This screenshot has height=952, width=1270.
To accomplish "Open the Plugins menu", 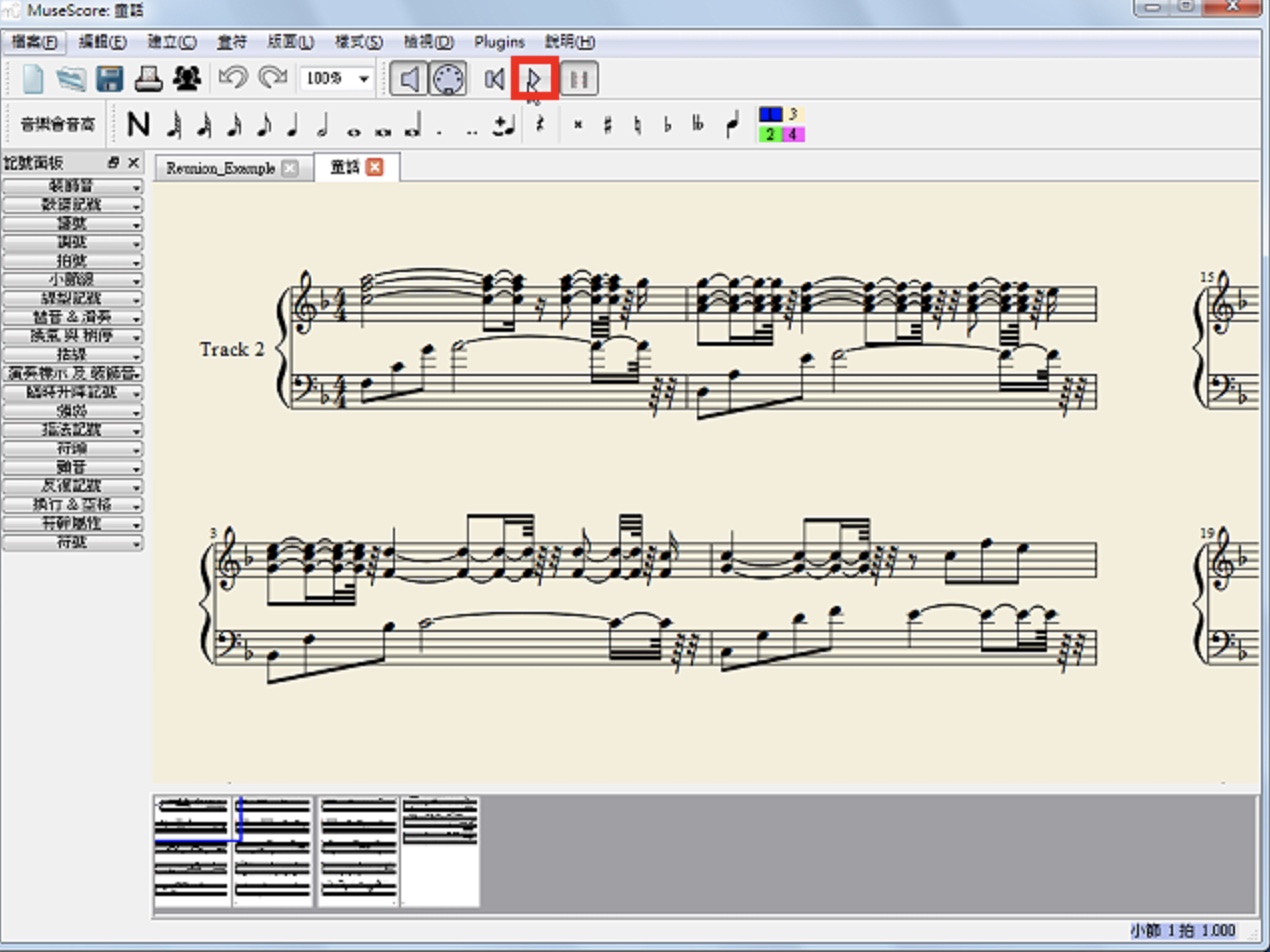I will point(499,42).
